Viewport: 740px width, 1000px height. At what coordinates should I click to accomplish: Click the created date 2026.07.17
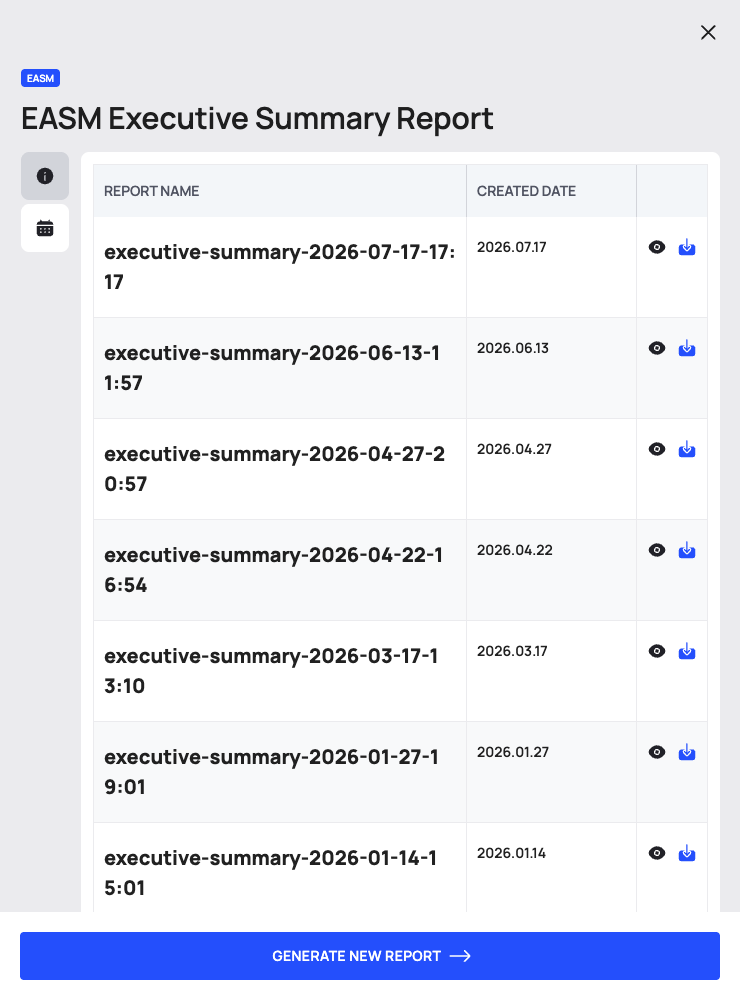click(512, 247)
